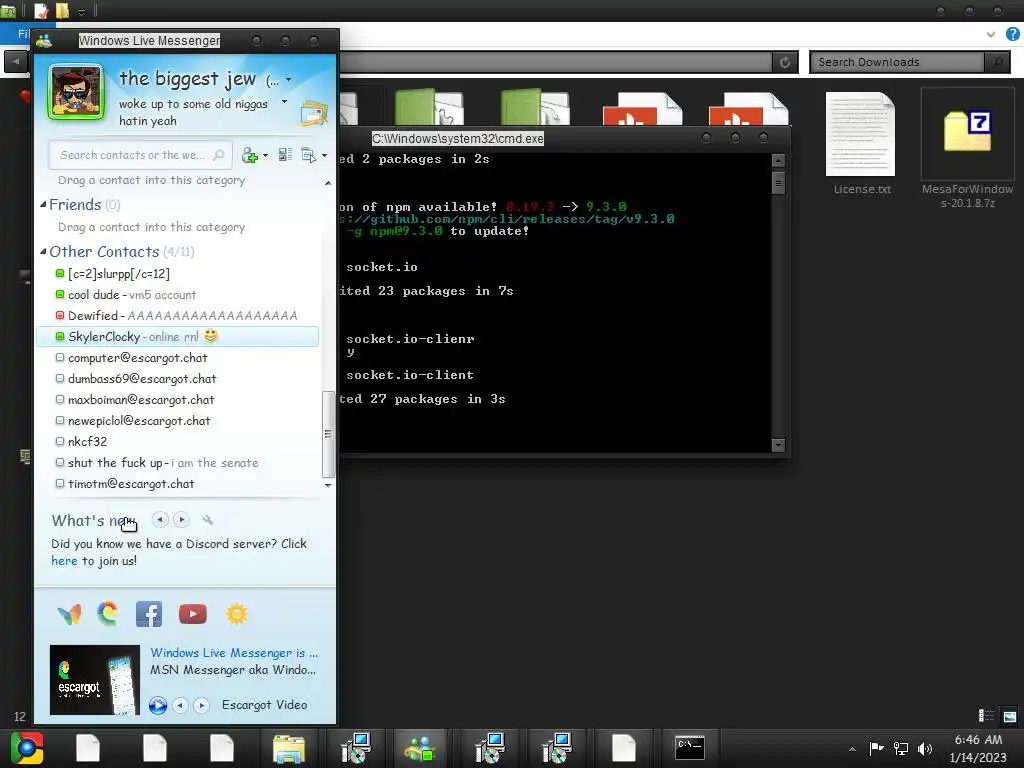The image size is (1024, 768).
Task: Click the MSN butterfly icon
Action: tap(69, 614)
